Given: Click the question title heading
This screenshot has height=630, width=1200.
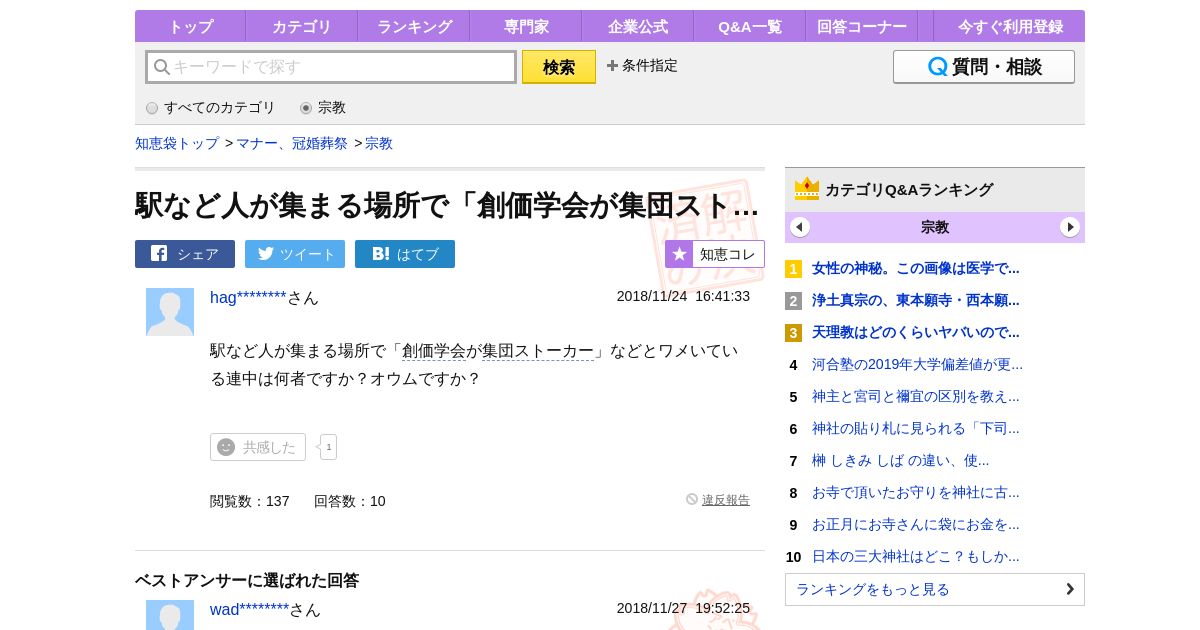Looking at the screenshot, I should pyautogui.click(x=447, y=205).
